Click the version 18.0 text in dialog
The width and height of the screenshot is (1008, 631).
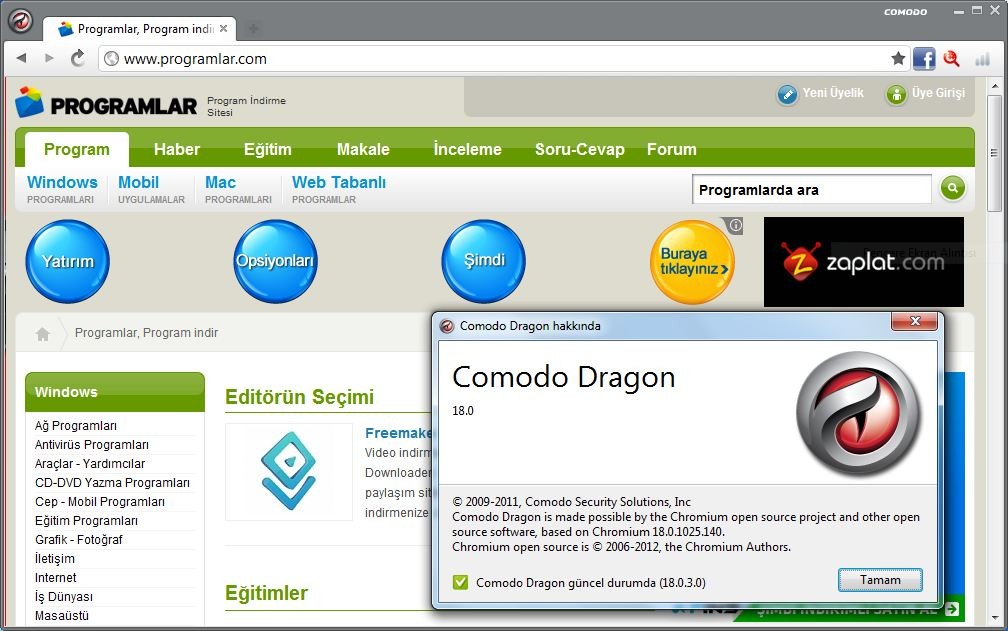coord(463,411)
